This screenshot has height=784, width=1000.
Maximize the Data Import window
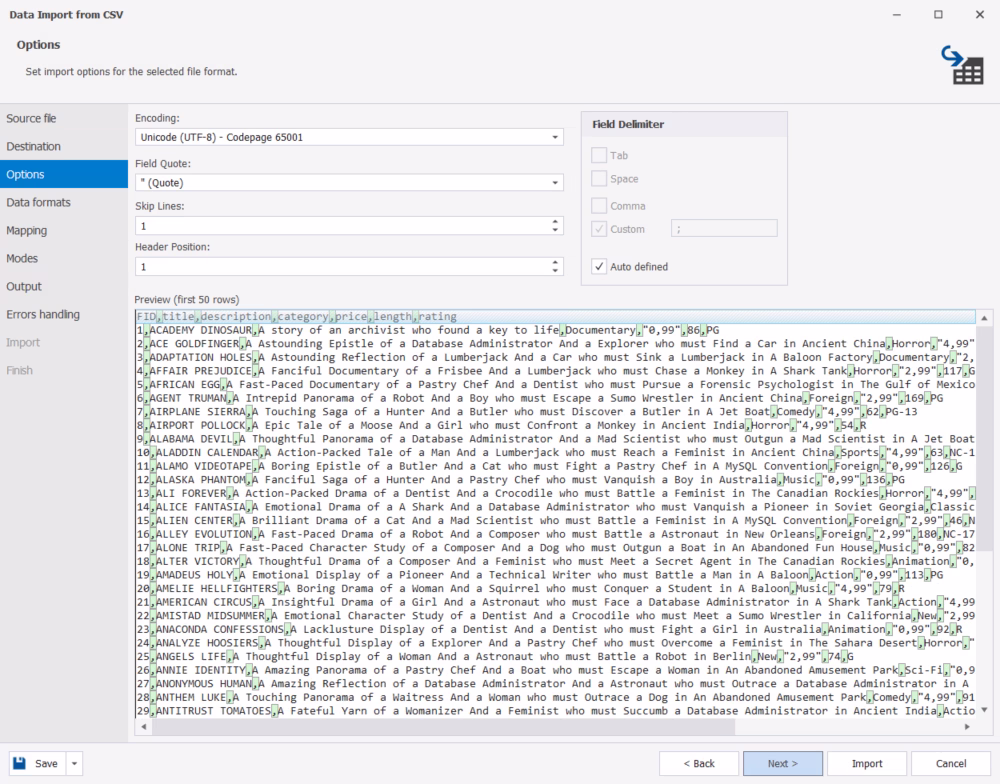tap(938, 14)
